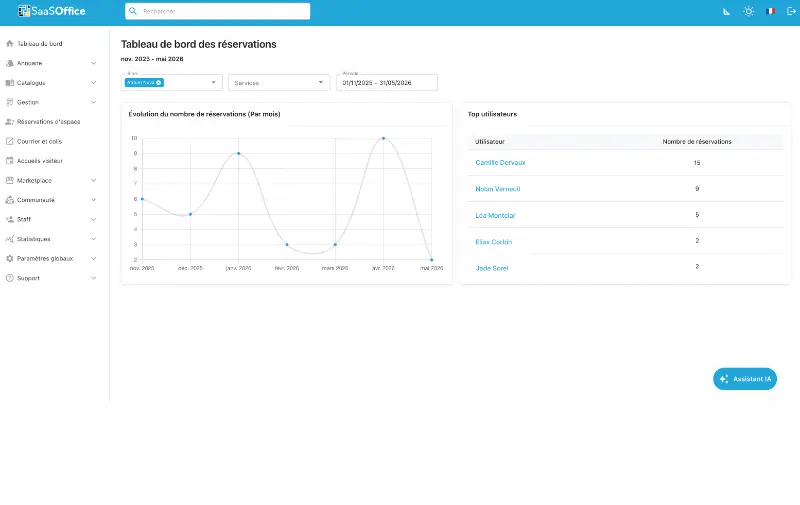This screenshot has height=505, width=800.
Task: Click the Courrier et colis icon
Action: pyautogui.click(x=9, y=141)
